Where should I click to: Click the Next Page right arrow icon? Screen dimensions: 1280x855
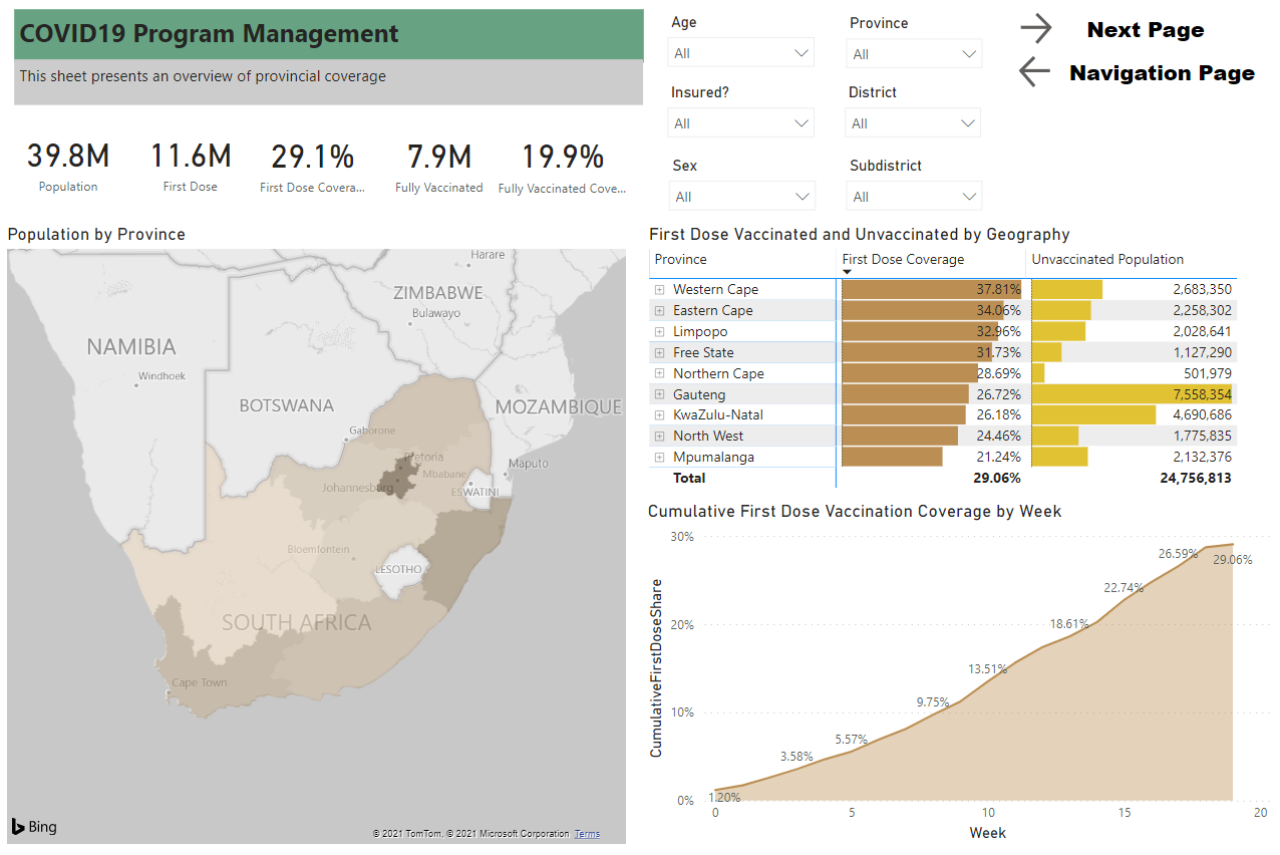(x=1036, y=30)
